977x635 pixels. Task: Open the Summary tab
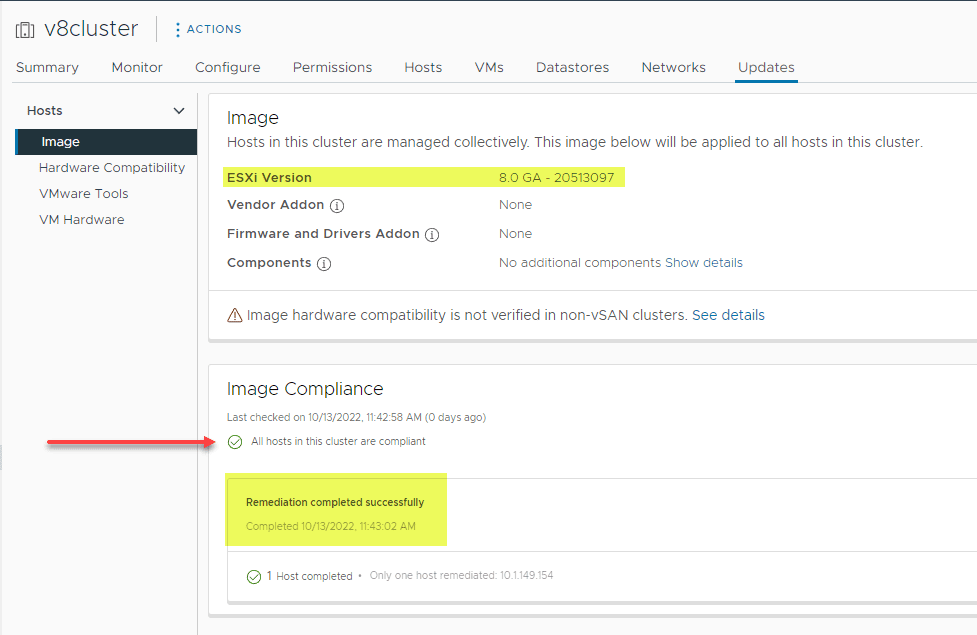pyautogui.click(x=47, y=68)
